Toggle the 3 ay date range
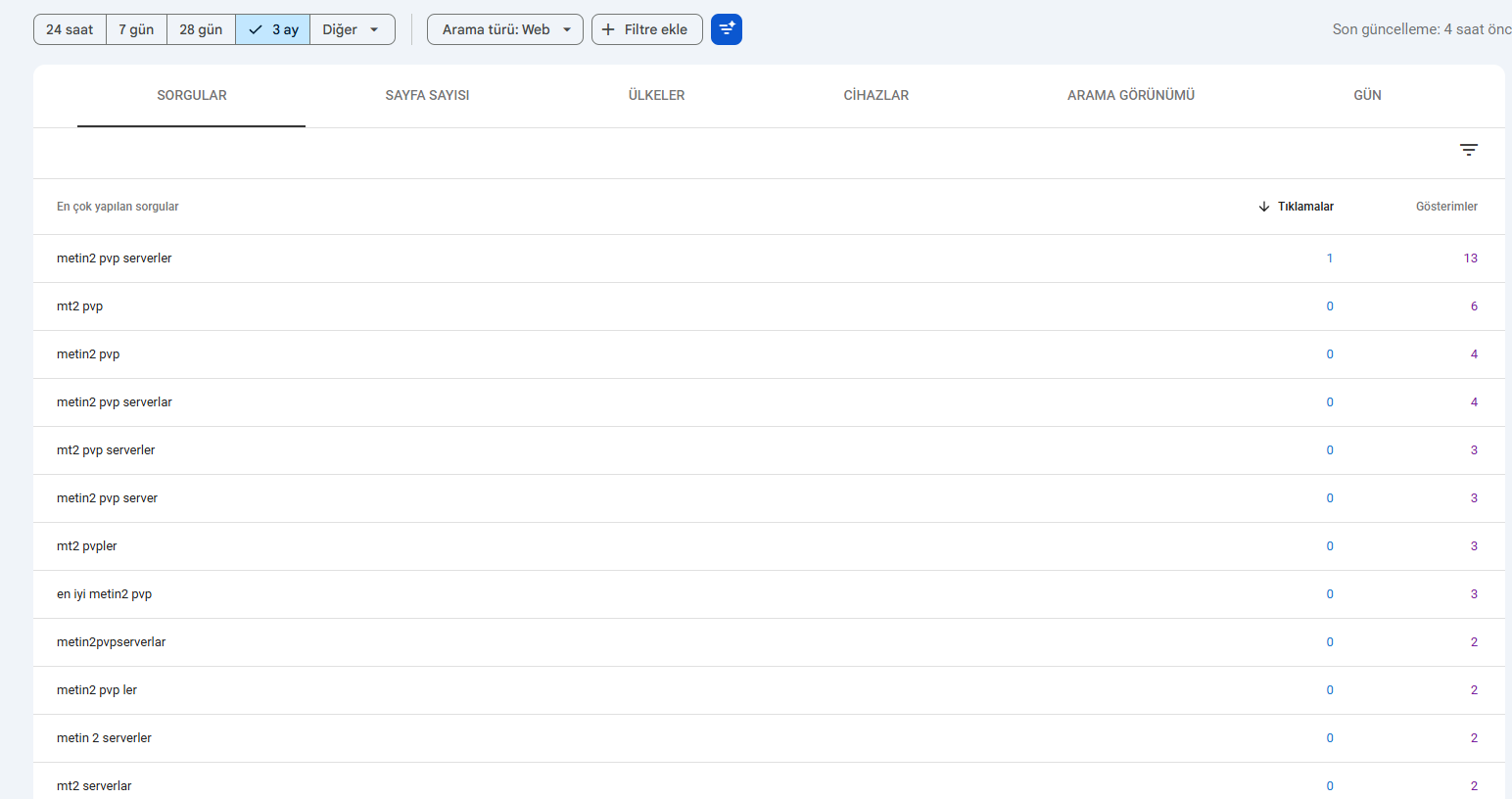1512x799 pixels. tap(273, 29)
